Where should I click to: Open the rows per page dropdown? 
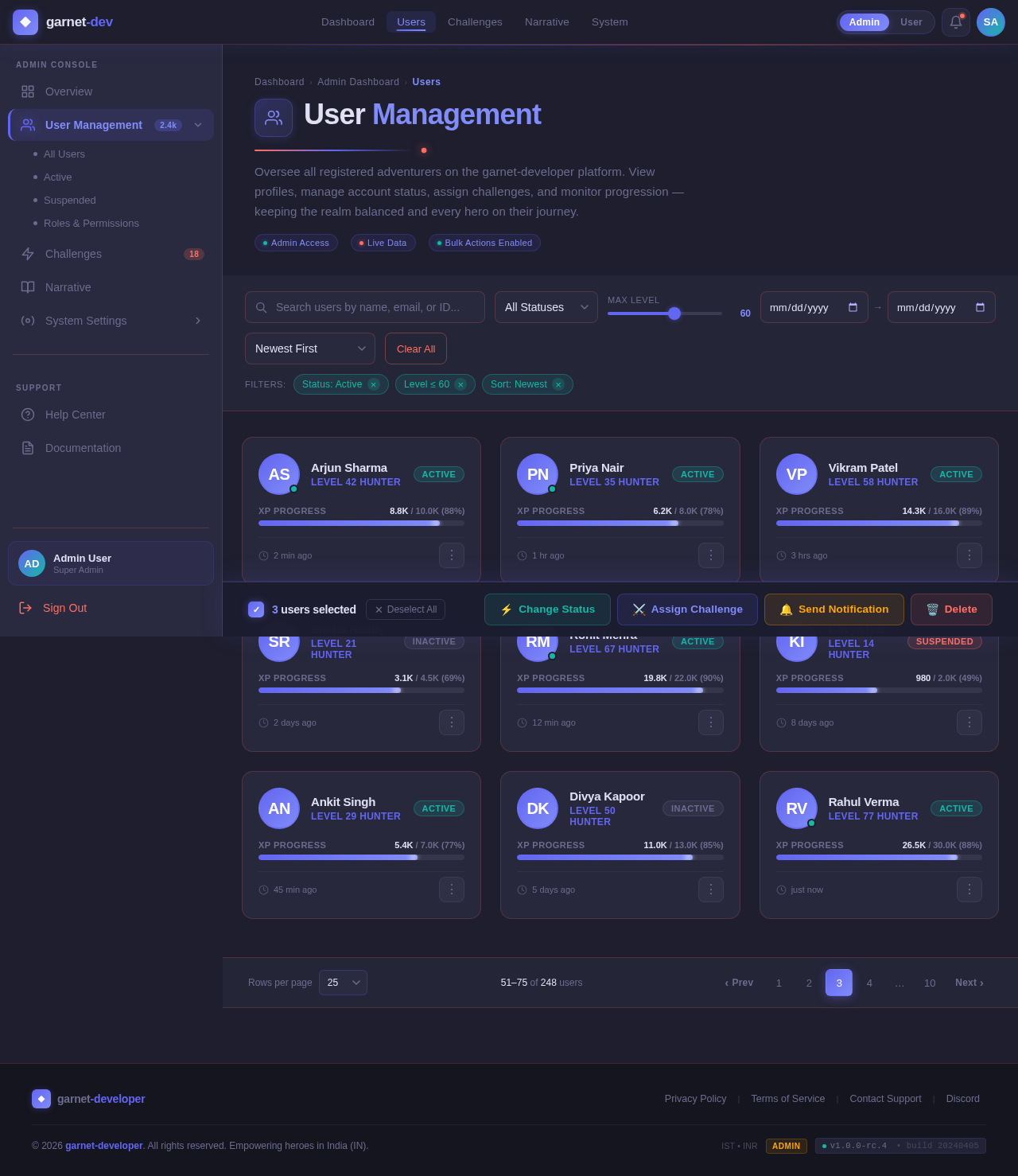(x=343, y=983)
